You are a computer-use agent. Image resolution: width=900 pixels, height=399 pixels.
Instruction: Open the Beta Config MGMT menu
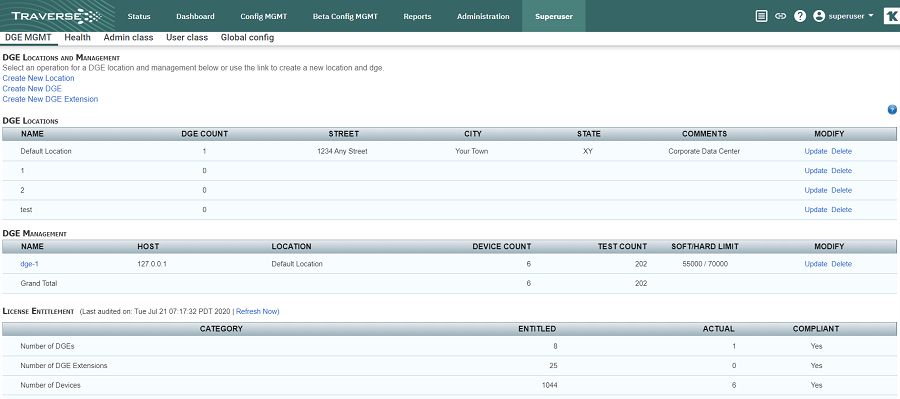(345, 16)
